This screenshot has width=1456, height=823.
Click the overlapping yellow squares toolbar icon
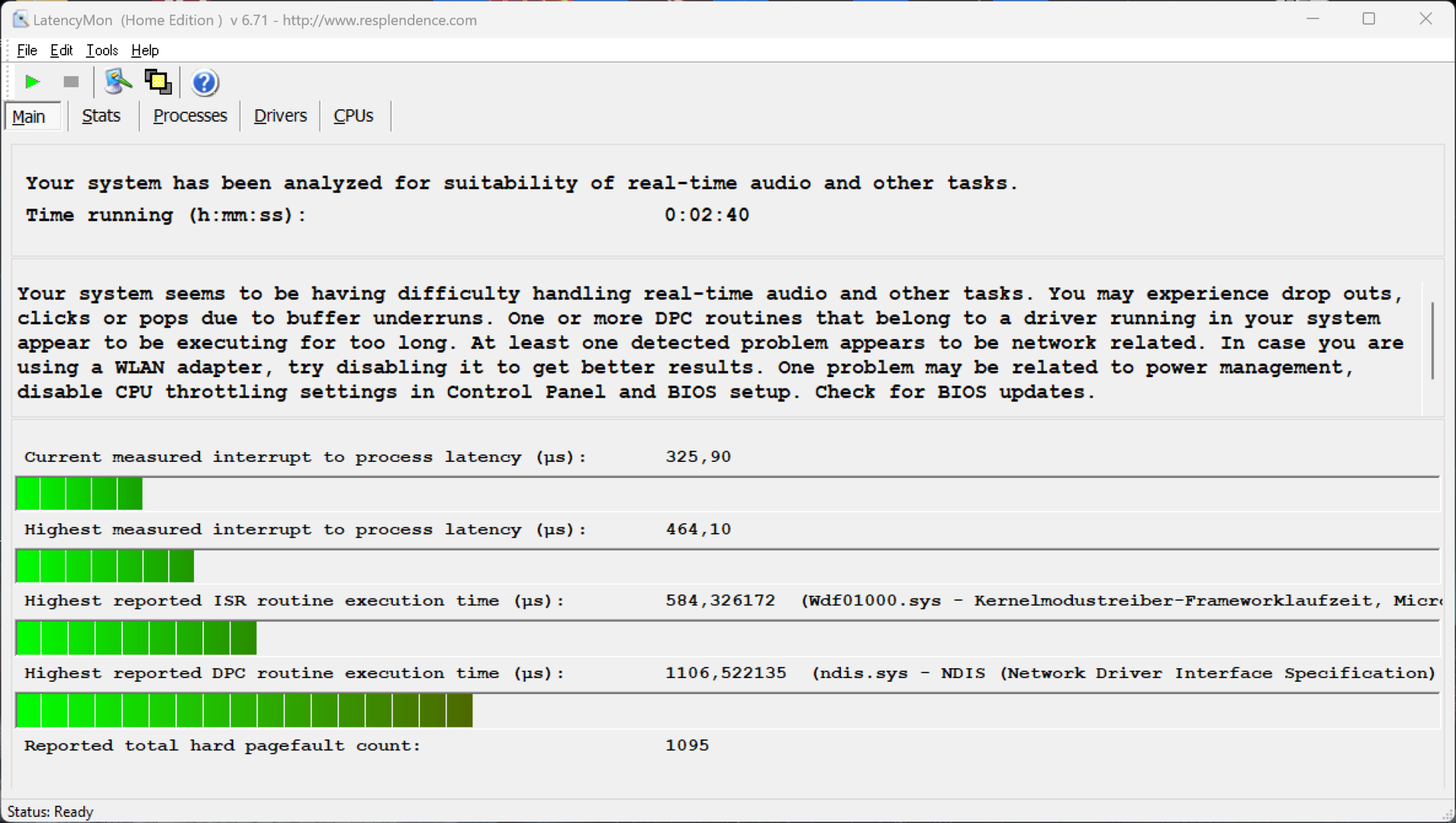point(158,82)
